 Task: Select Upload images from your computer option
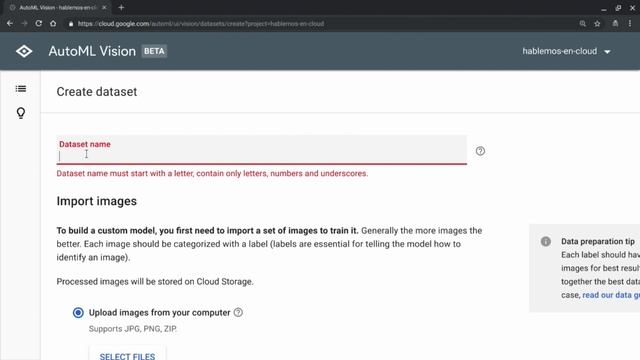click(x=78, y=313)
